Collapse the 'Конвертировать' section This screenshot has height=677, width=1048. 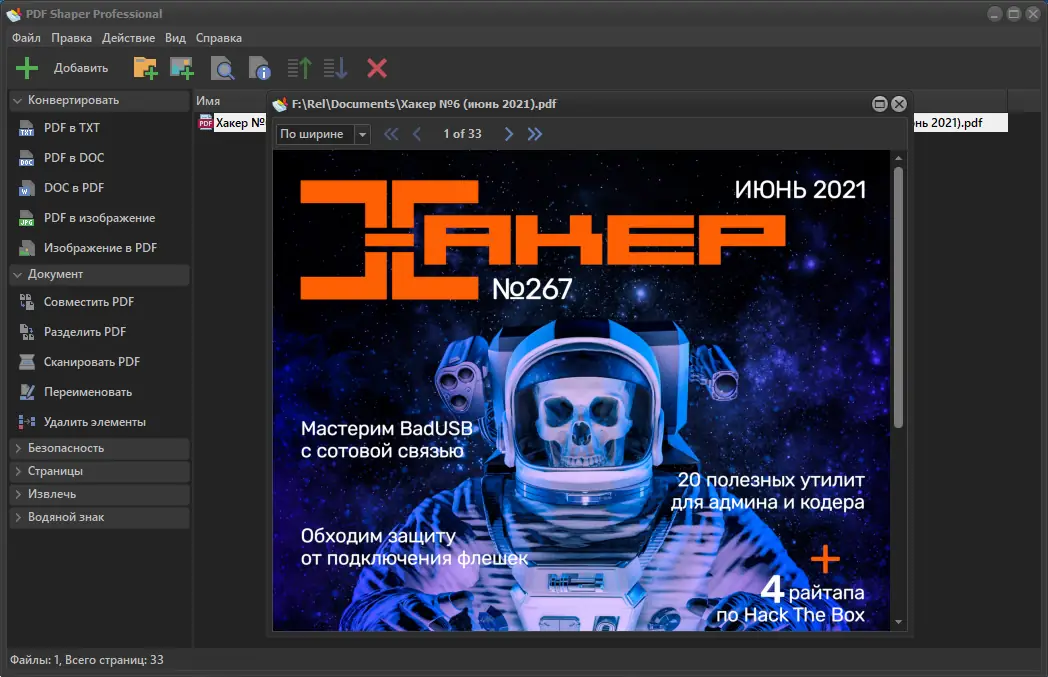pyautogui.click(x=73, y=100)
